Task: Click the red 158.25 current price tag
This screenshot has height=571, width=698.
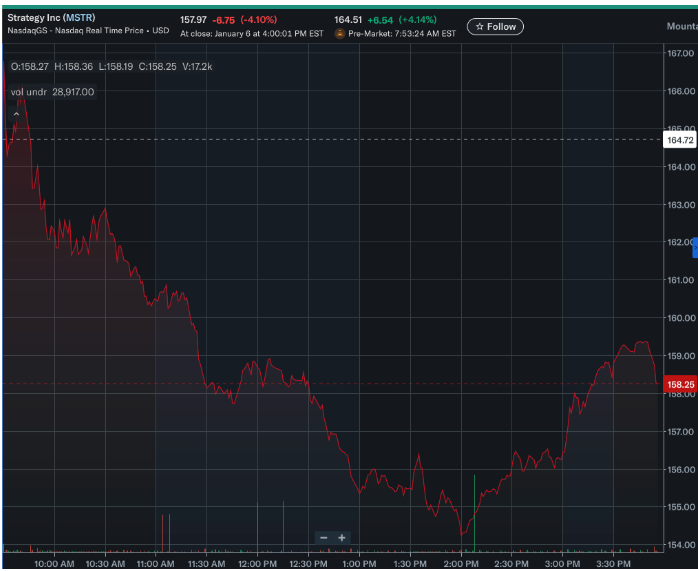Action: [680, 384]
